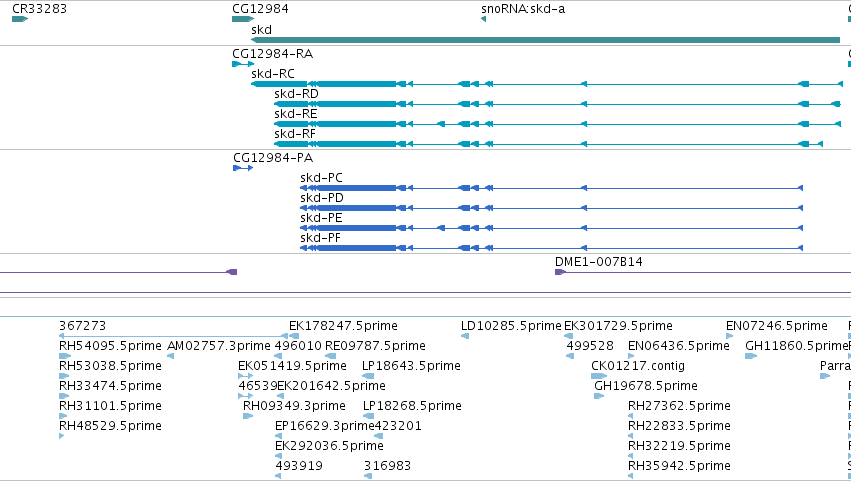Select the CG12984-PA protein label
The width and height of the screenshot is (851, 481).
(x=273, y=158)
